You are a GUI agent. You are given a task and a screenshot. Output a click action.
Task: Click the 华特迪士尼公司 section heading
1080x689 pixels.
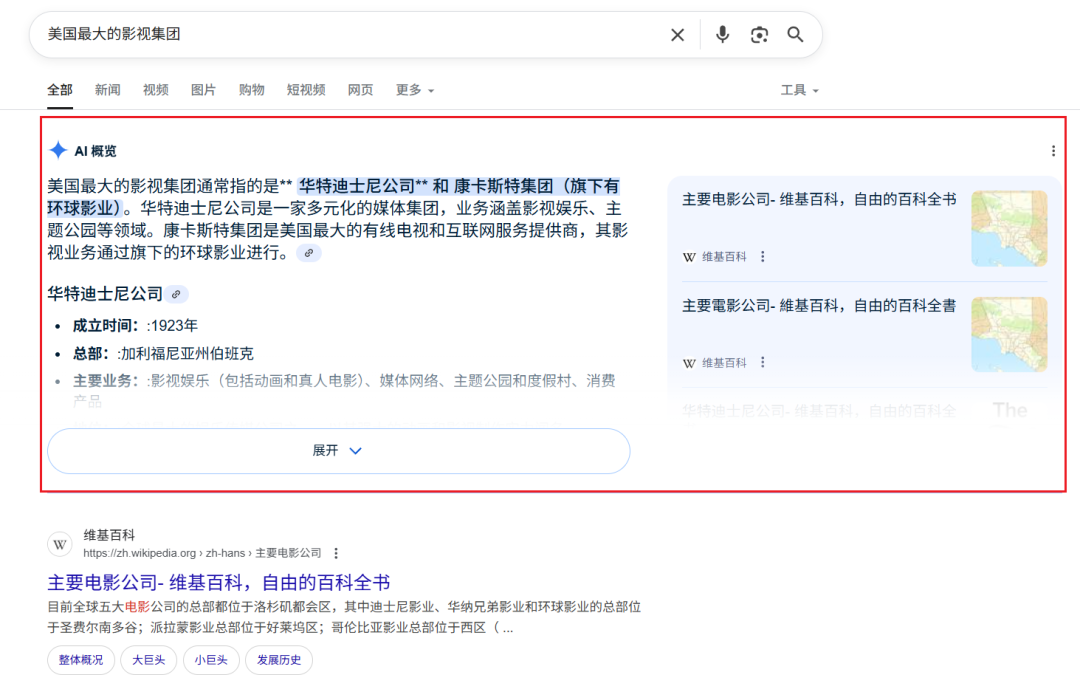point(105,294)
